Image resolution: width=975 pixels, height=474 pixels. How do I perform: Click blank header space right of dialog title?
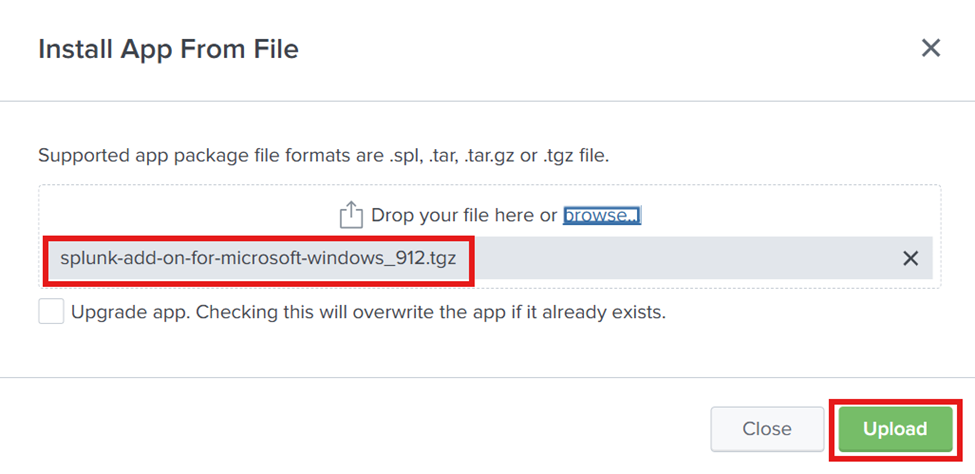[609, 49]
